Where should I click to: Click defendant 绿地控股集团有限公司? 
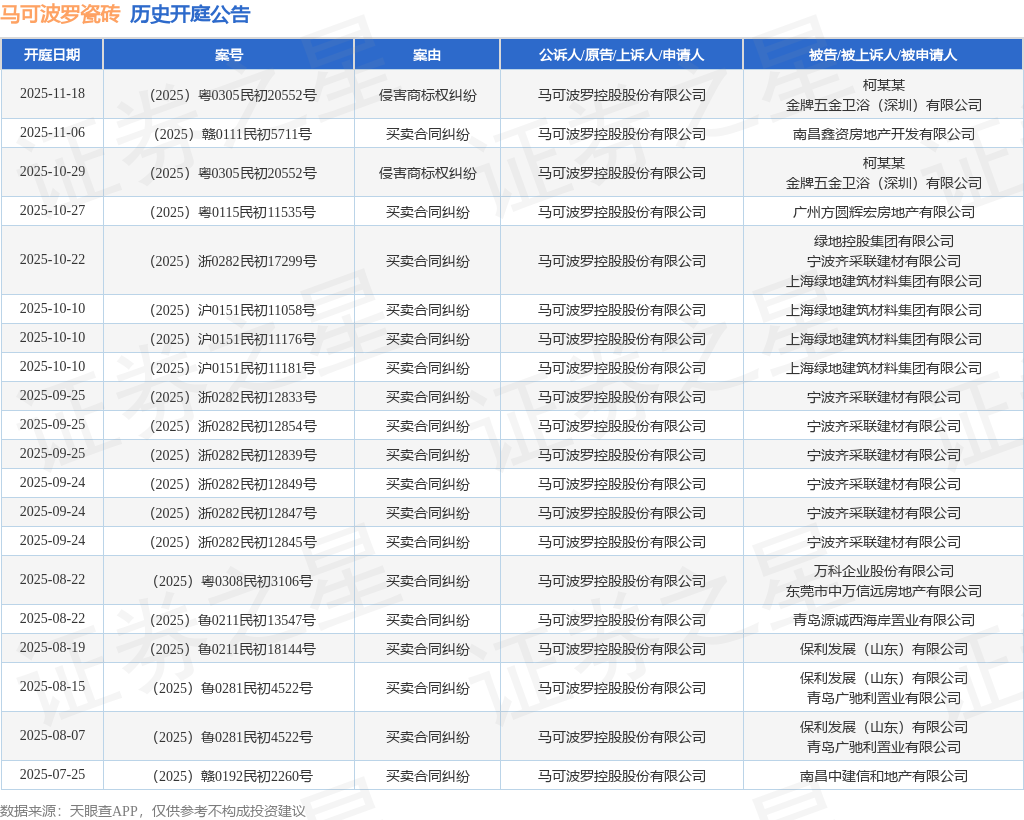[x=884, y=241]
